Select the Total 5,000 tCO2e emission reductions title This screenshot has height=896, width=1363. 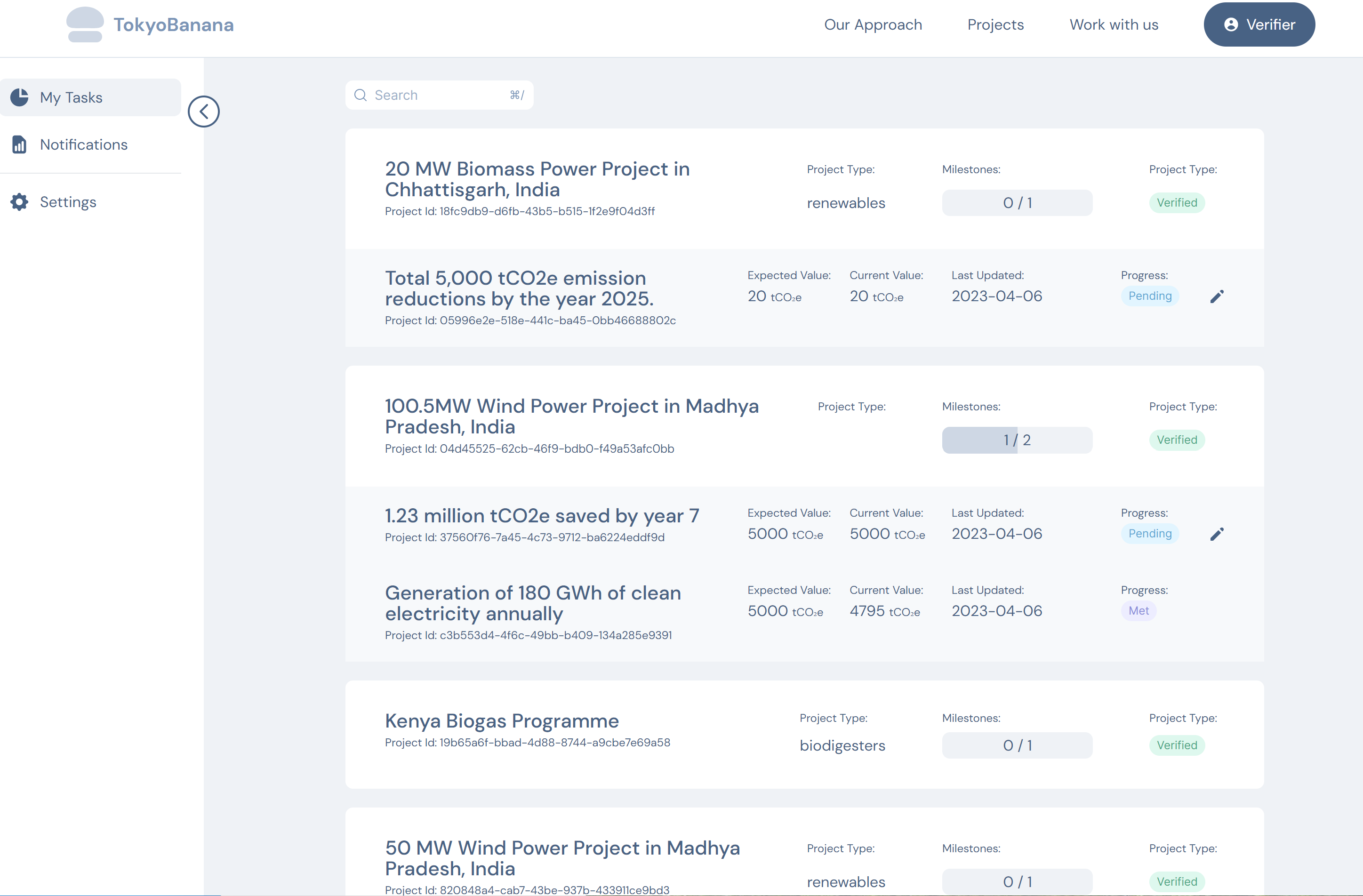(519, 288)
